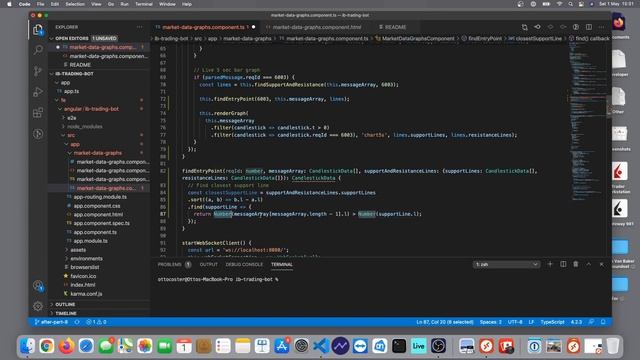Collapse the market-data-graphs folder
Screen dimensions: 640x360
(98, 153)
